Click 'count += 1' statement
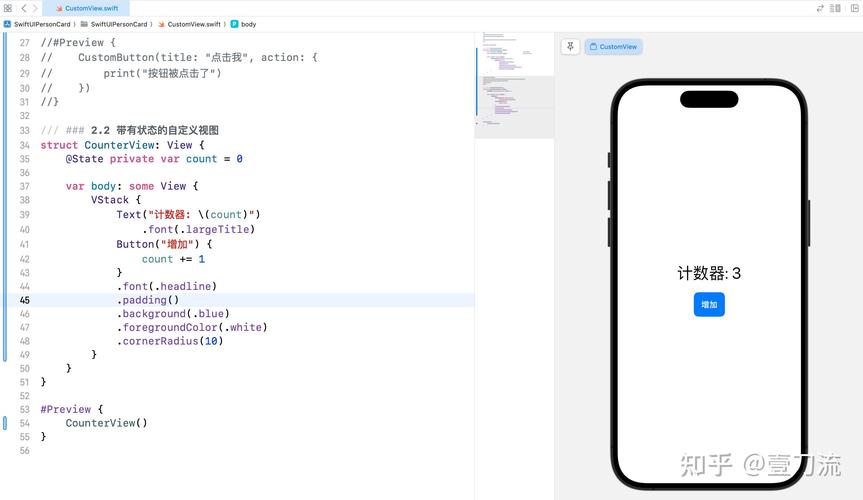 coord(173,259)
